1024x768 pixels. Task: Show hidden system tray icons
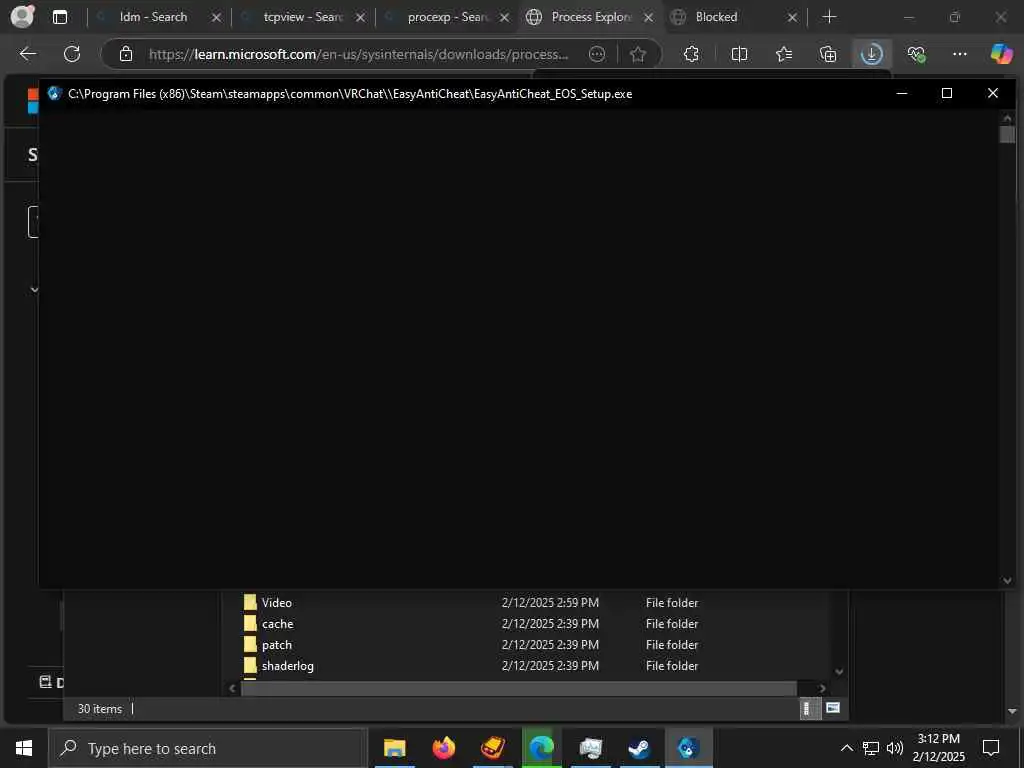pyautogui.click(x=846, y=748)
